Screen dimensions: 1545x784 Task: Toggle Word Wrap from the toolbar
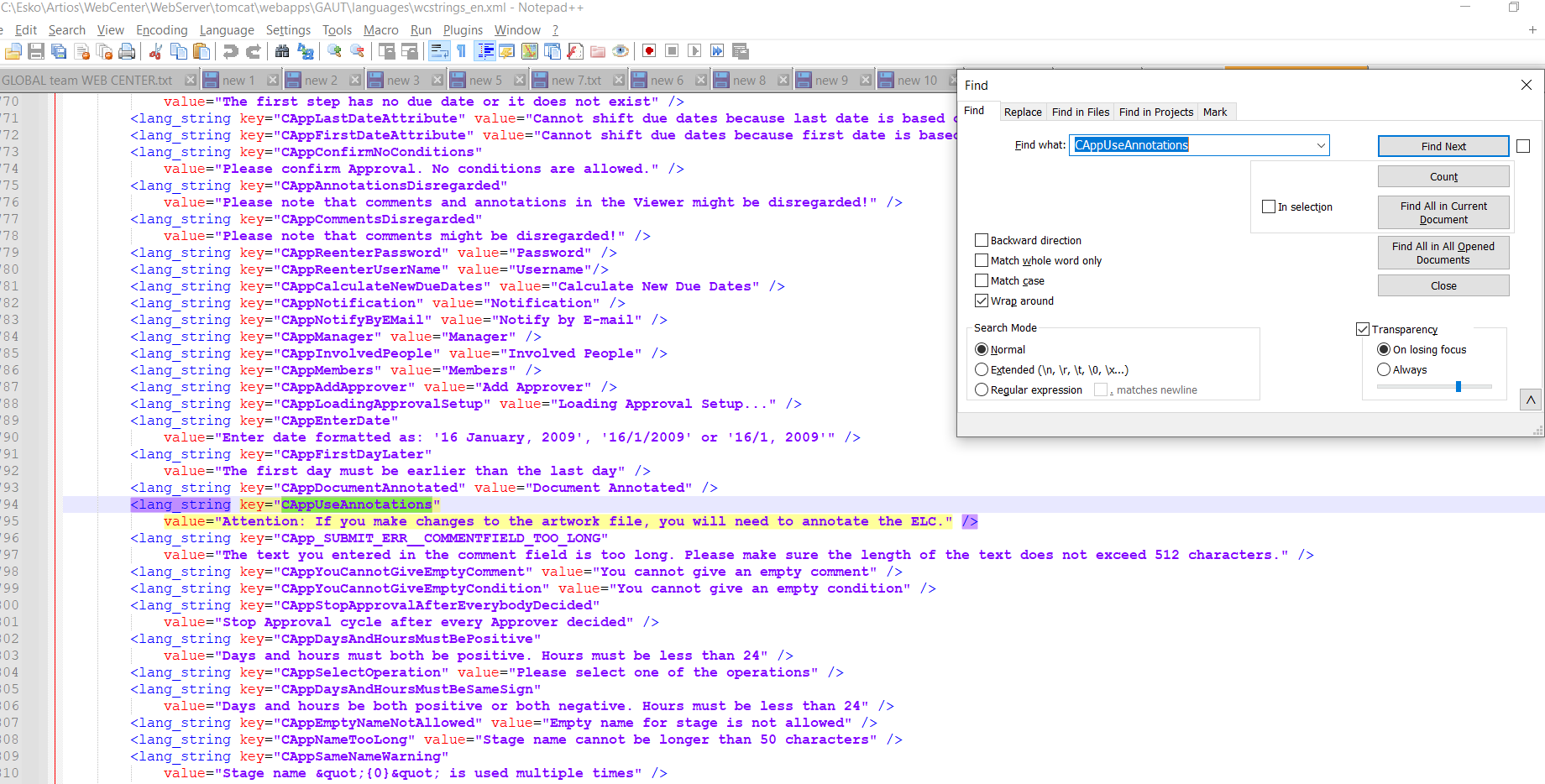pyautogui.click(x=439, y=51)
